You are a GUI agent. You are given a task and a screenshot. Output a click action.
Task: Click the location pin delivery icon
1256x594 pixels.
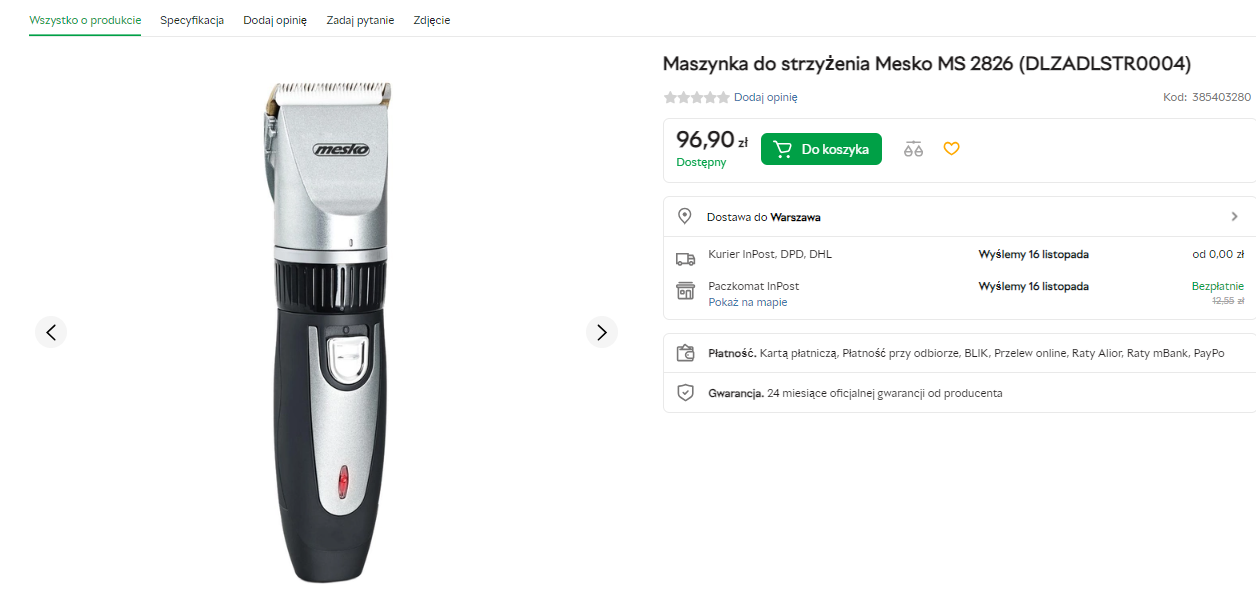(685, 216)
